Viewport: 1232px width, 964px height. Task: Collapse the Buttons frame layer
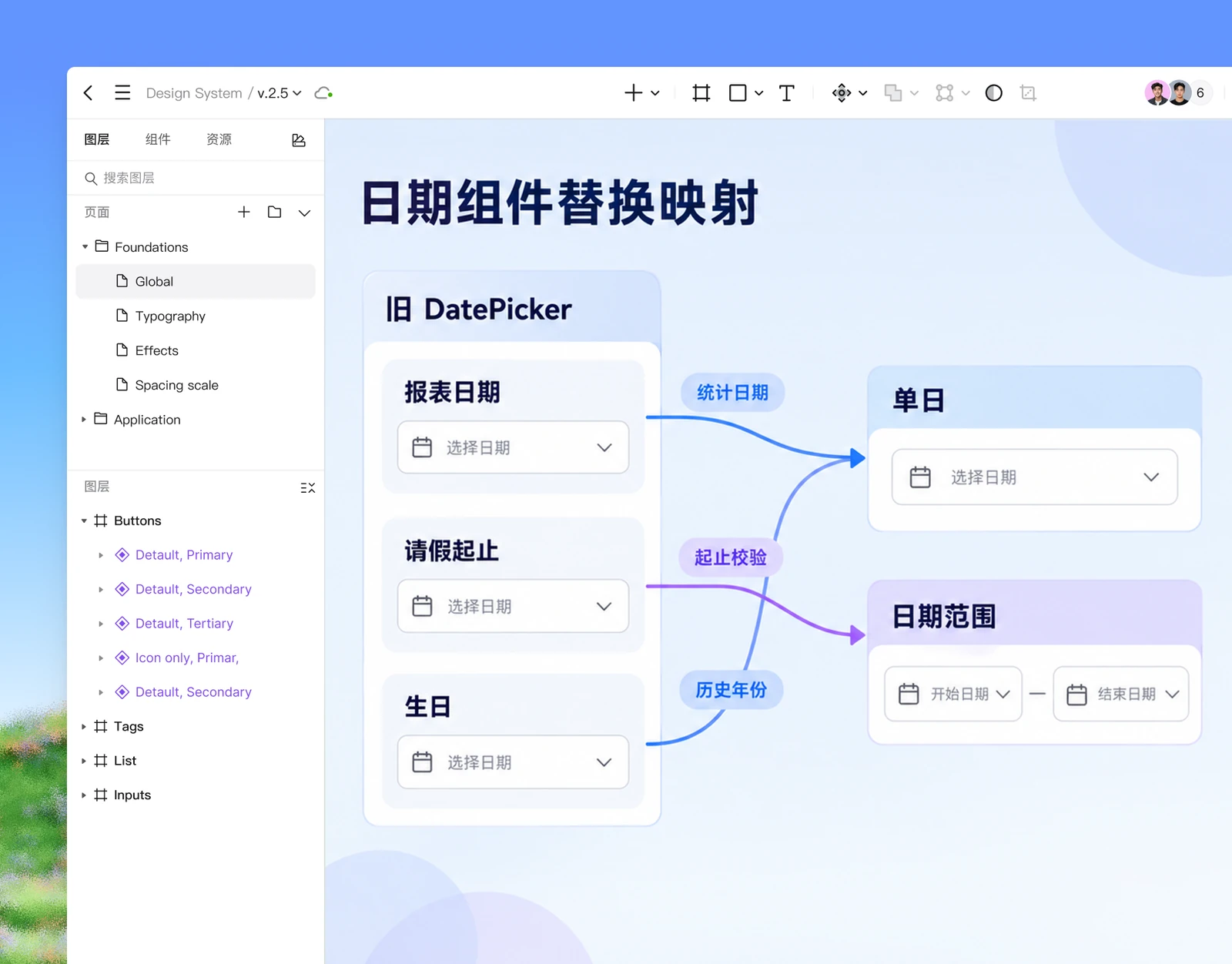point(84,521)
